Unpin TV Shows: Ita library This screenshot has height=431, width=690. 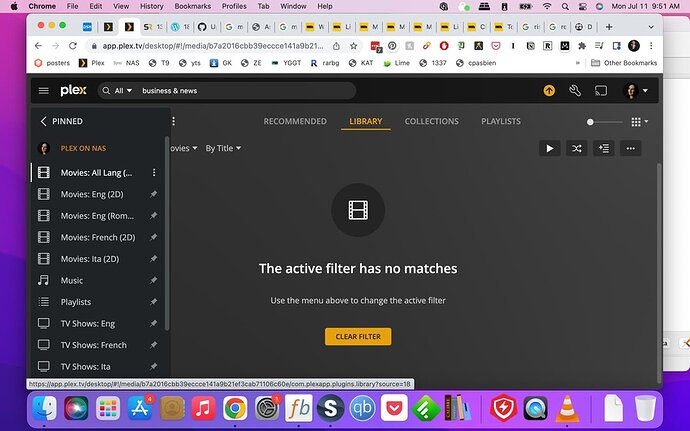pyautogui.click(x=153, y=366)
